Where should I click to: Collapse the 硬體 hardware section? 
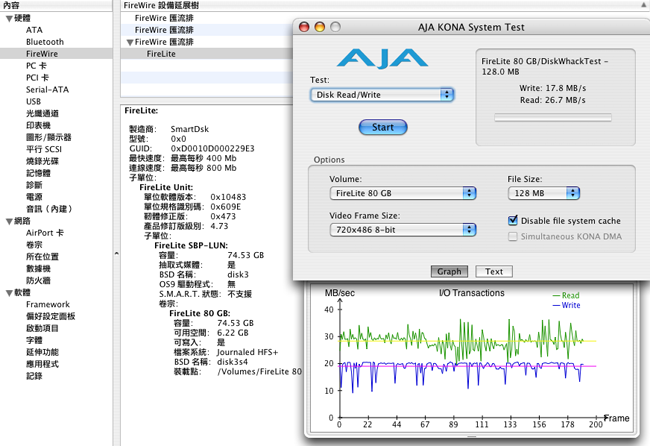(9, 19)
